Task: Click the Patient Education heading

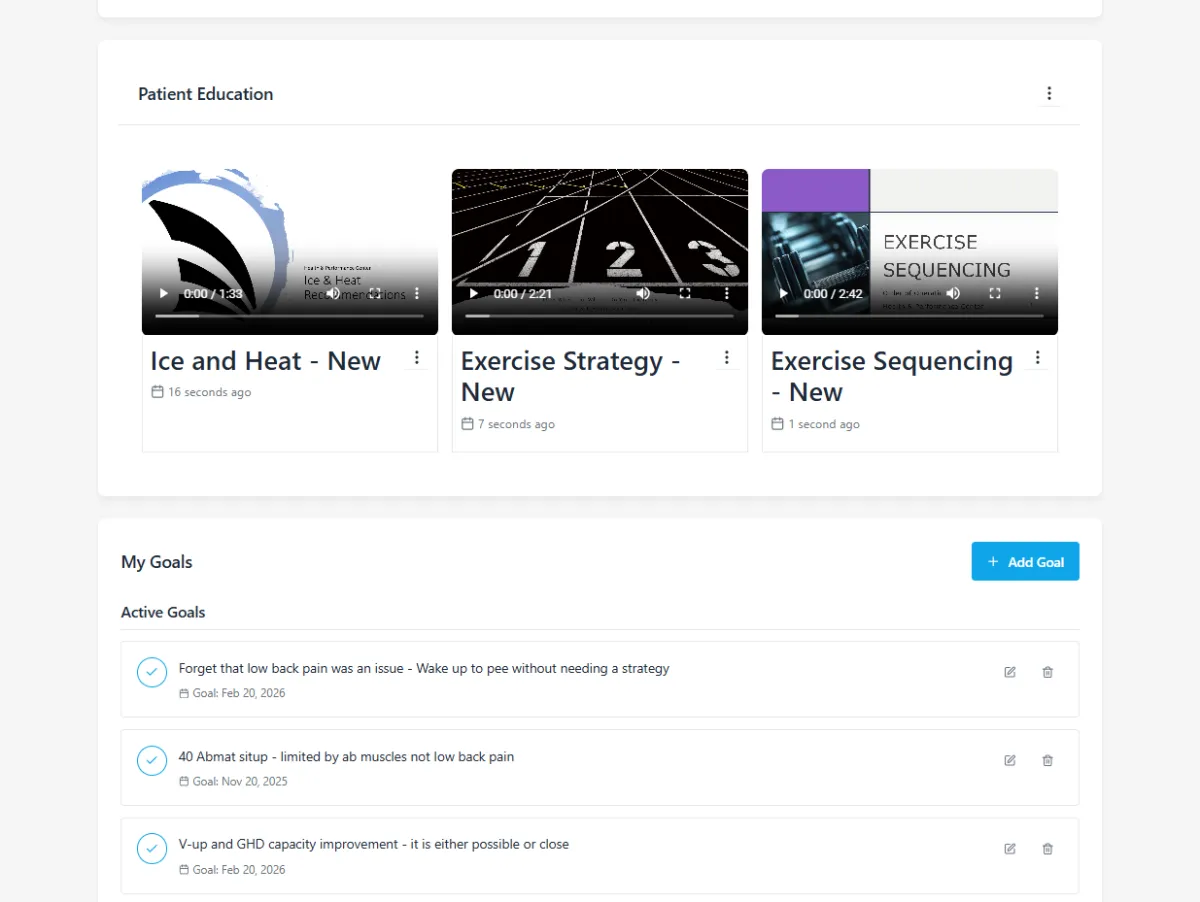Action: [206, 94]
